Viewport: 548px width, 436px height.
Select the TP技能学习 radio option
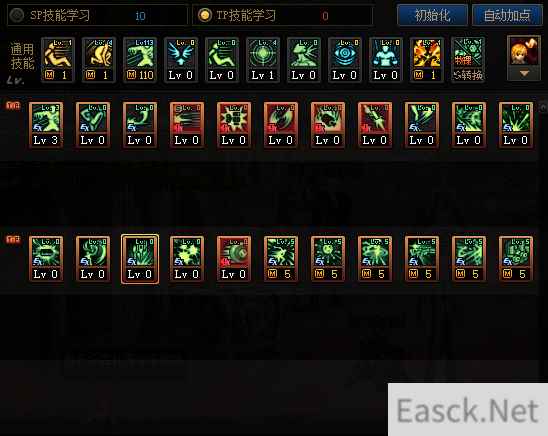[205, 15]
